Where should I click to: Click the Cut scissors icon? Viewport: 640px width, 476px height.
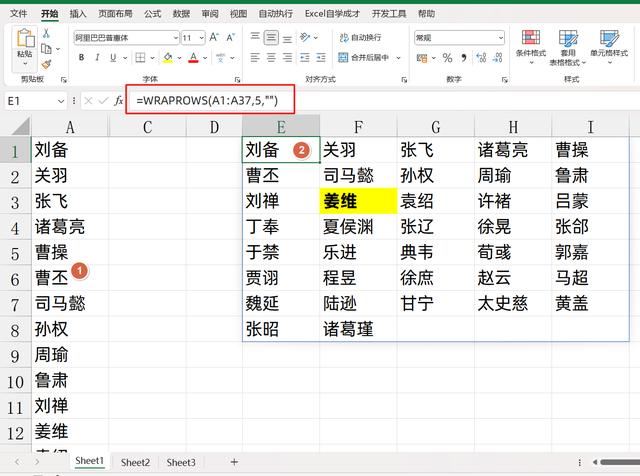pyautogui.click(x=46, y=33)
